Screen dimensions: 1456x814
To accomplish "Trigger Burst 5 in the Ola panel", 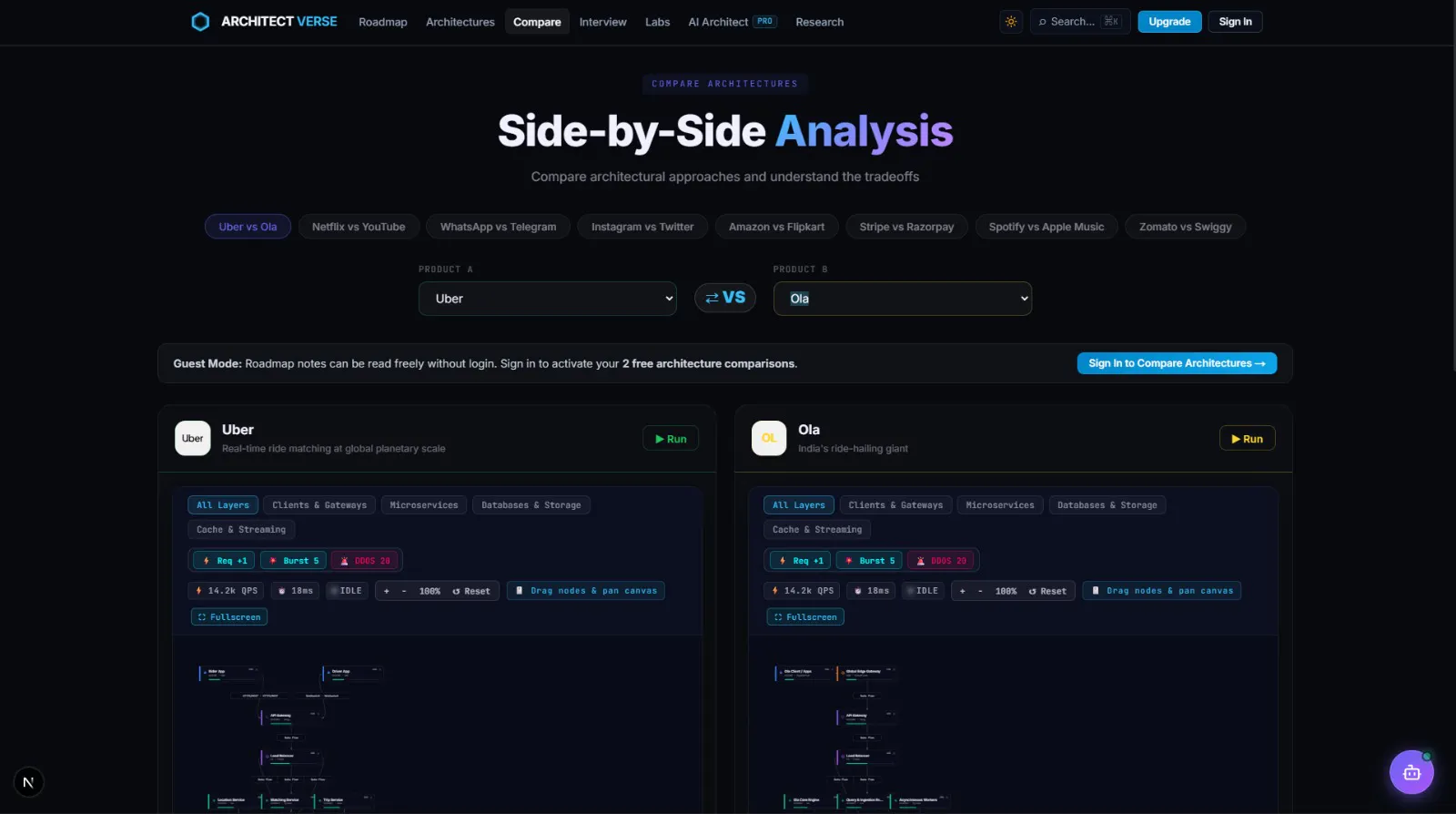I will pyautogui.click(x=871, y=561).
